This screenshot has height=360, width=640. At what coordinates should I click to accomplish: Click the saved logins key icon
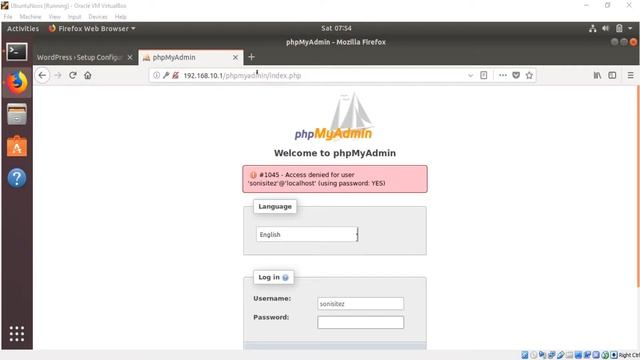point(166,76)
